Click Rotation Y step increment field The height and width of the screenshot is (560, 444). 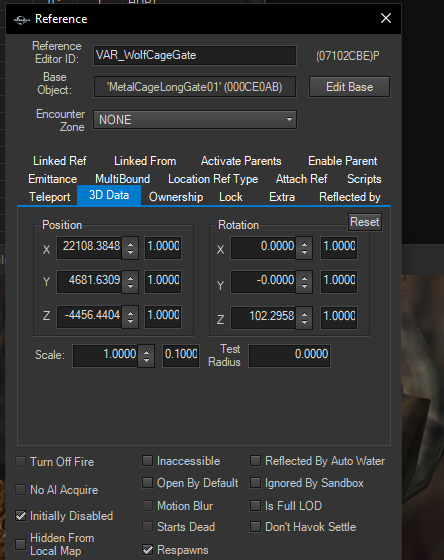coord(339,282)
